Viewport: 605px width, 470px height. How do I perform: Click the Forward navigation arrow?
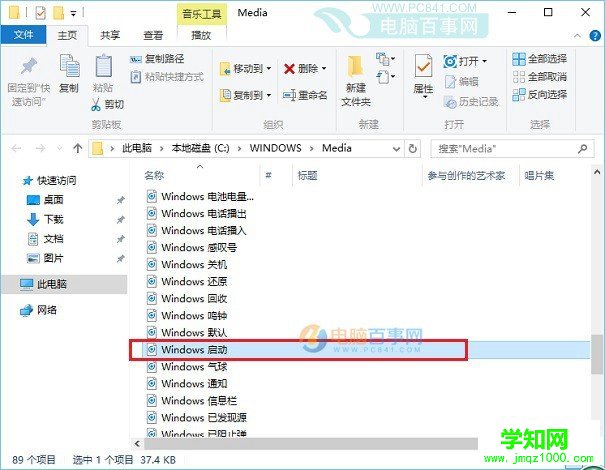(x=40, y=149)
